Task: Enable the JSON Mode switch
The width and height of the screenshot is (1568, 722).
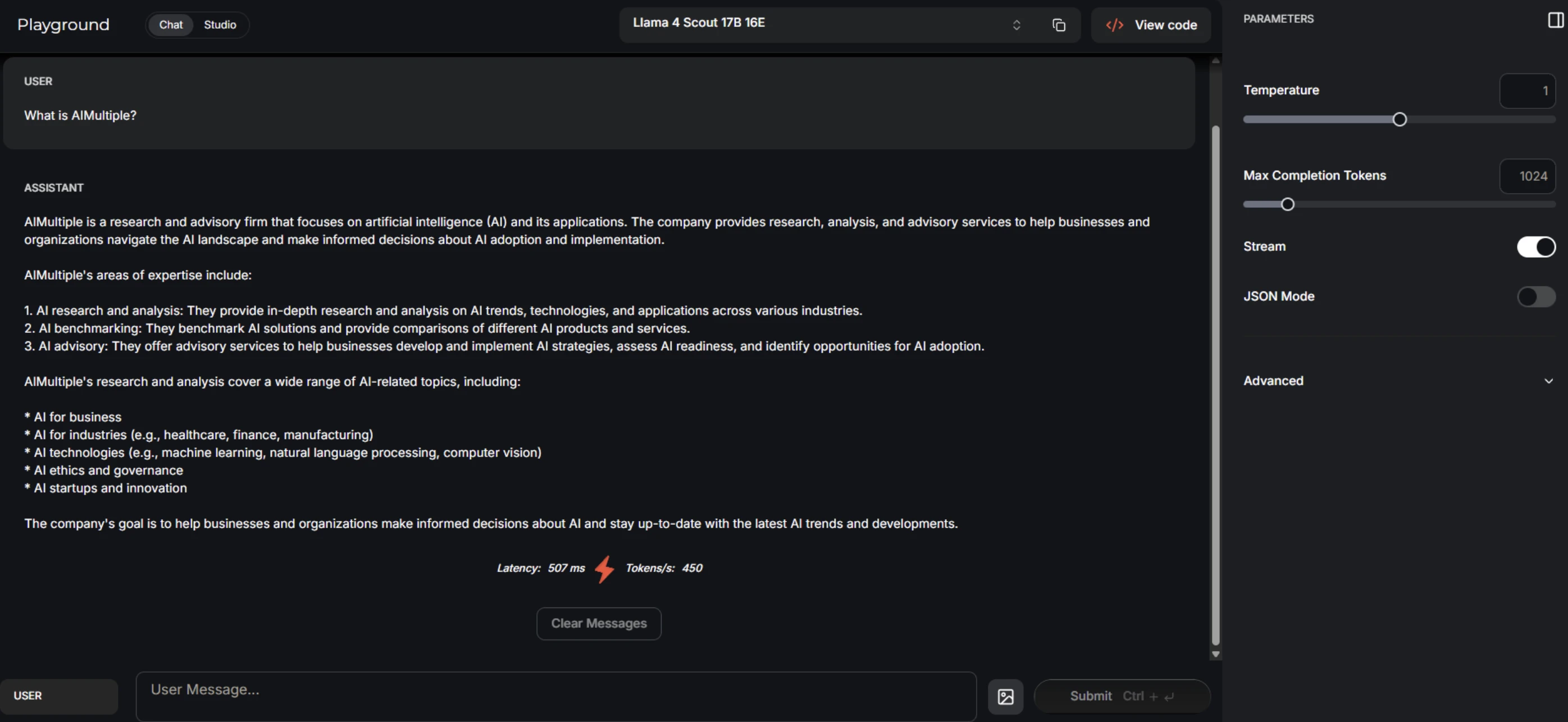Action: click(x=1536, y=297)
